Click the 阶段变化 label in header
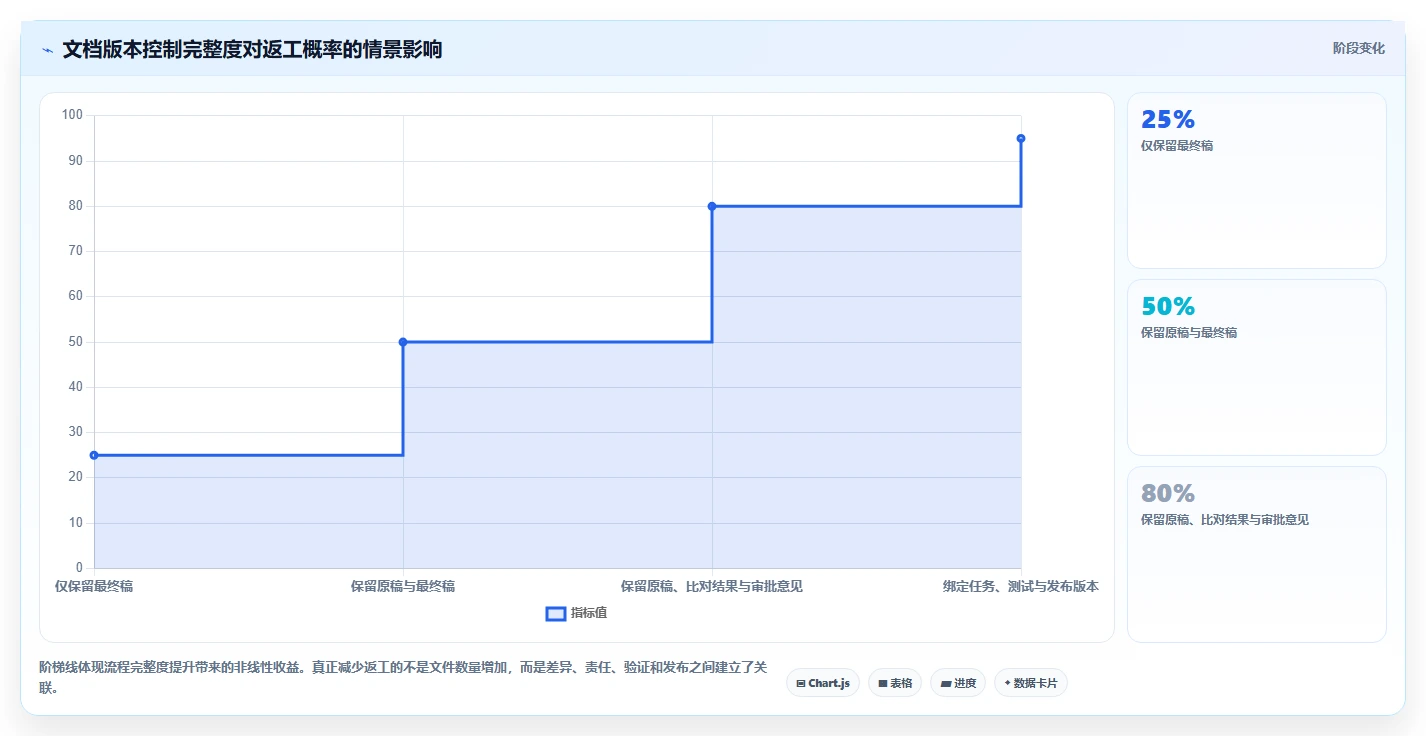The image size is (1426, 736). point(1359,48)
